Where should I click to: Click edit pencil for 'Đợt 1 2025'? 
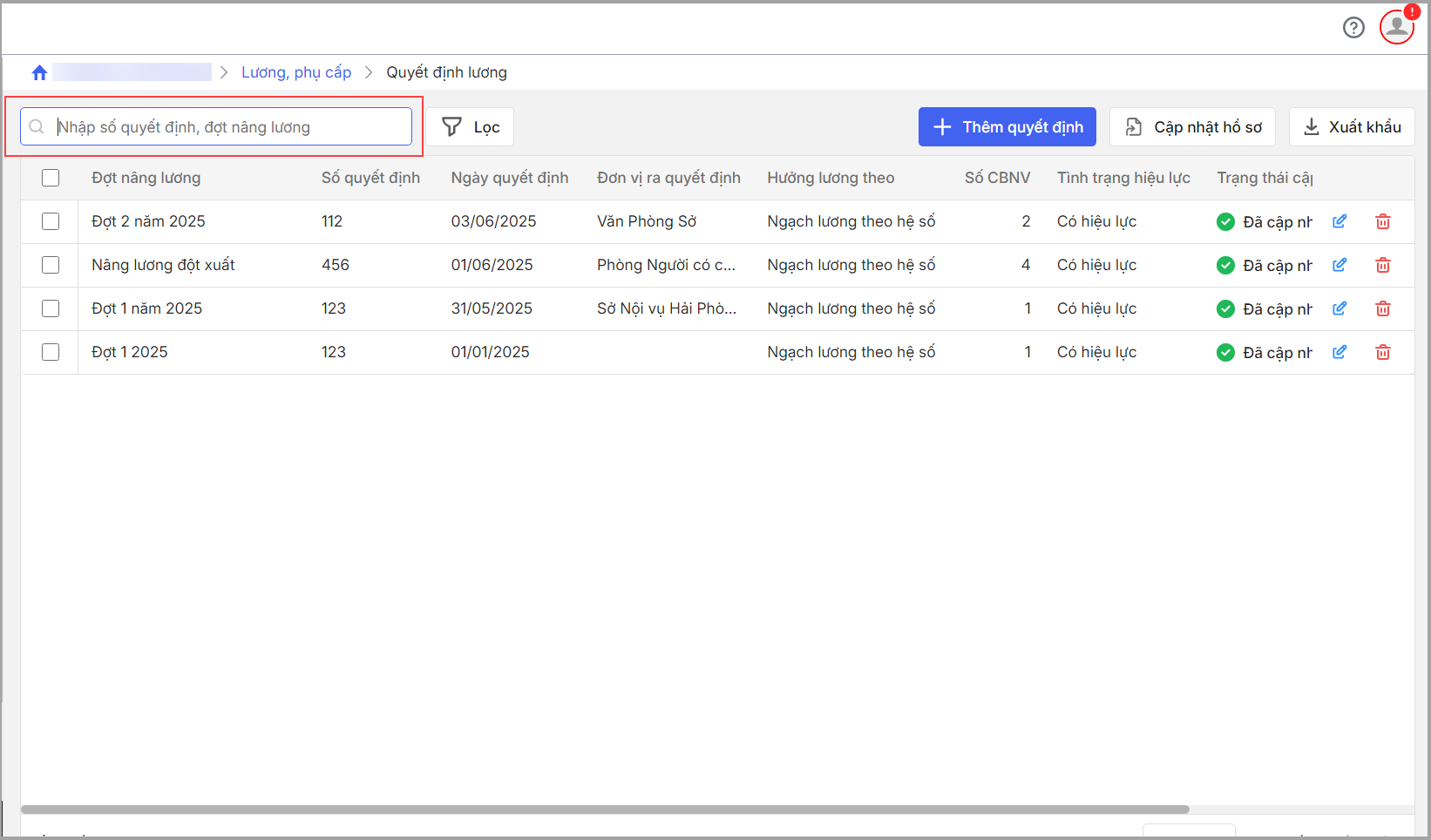[1339, 352]
